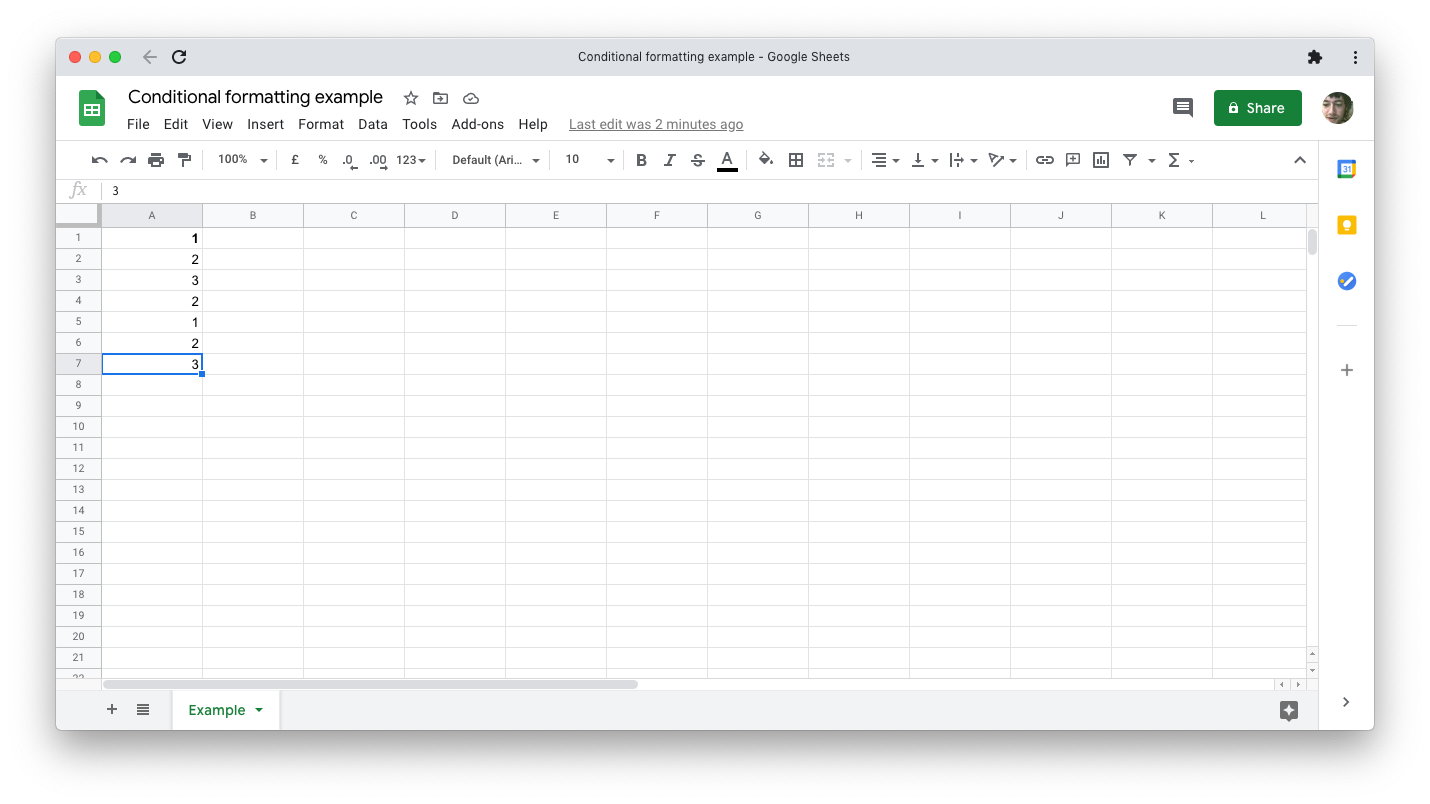Select column A header
The image size is (1430, 804).
coord(152,215)
